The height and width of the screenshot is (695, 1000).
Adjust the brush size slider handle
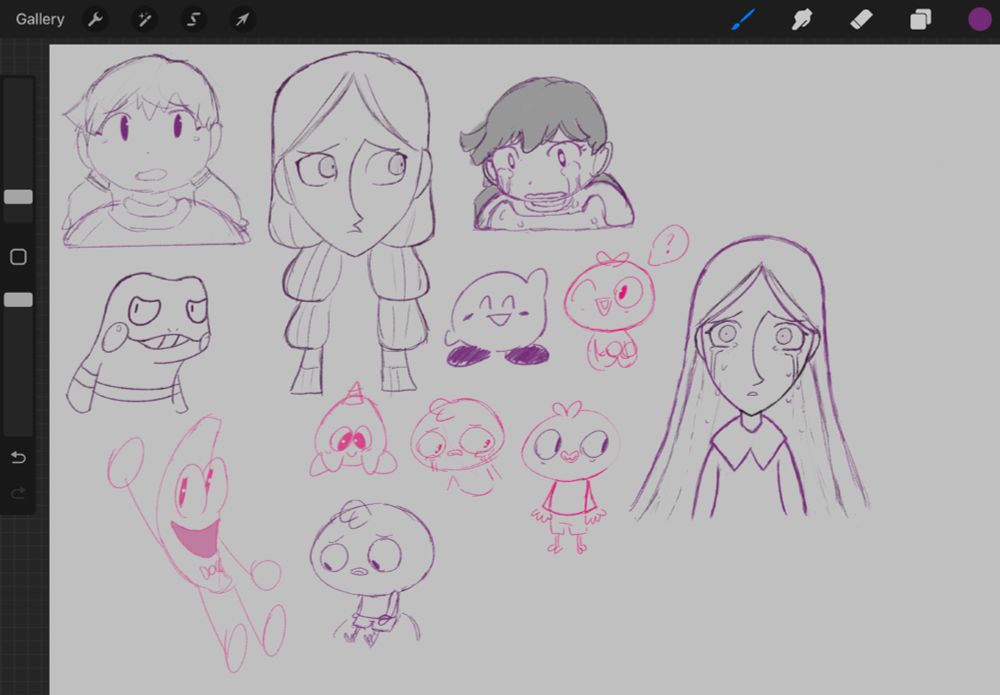point(18,197)
